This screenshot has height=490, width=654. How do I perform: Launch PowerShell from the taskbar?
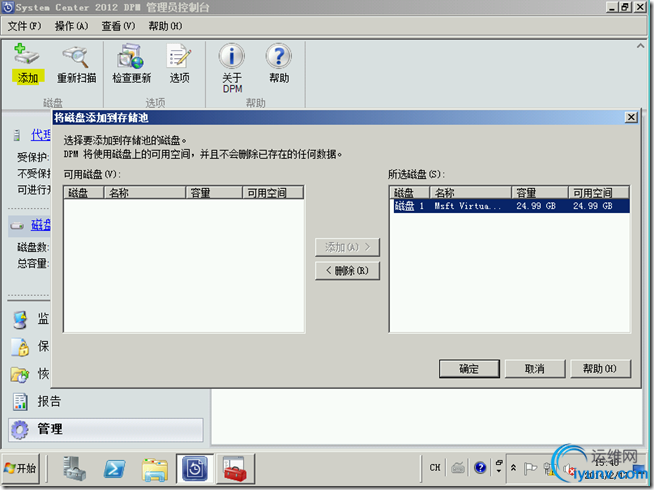pos(114,468)
